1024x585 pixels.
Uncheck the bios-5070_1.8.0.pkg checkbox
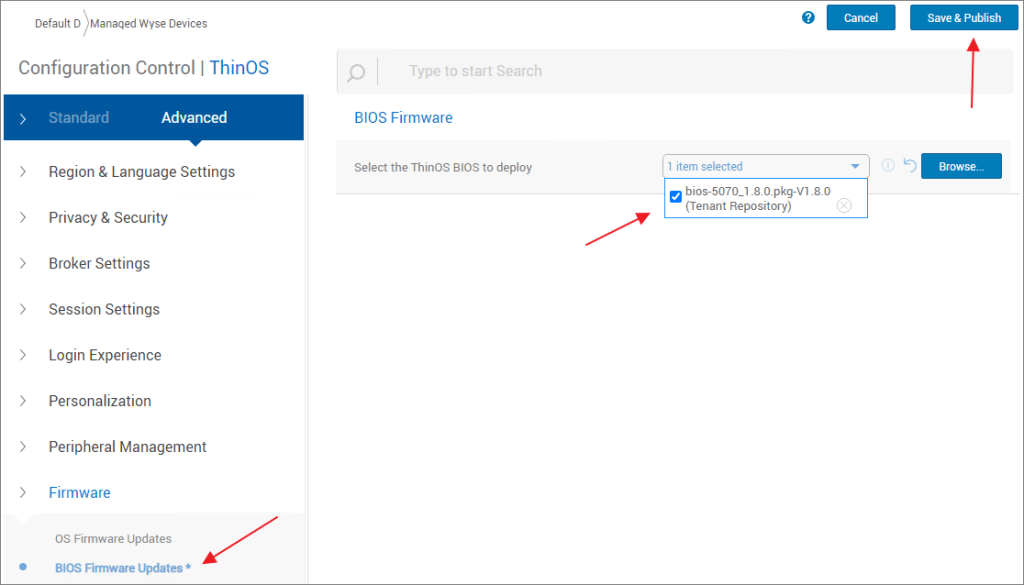click(x=676, y=197)
